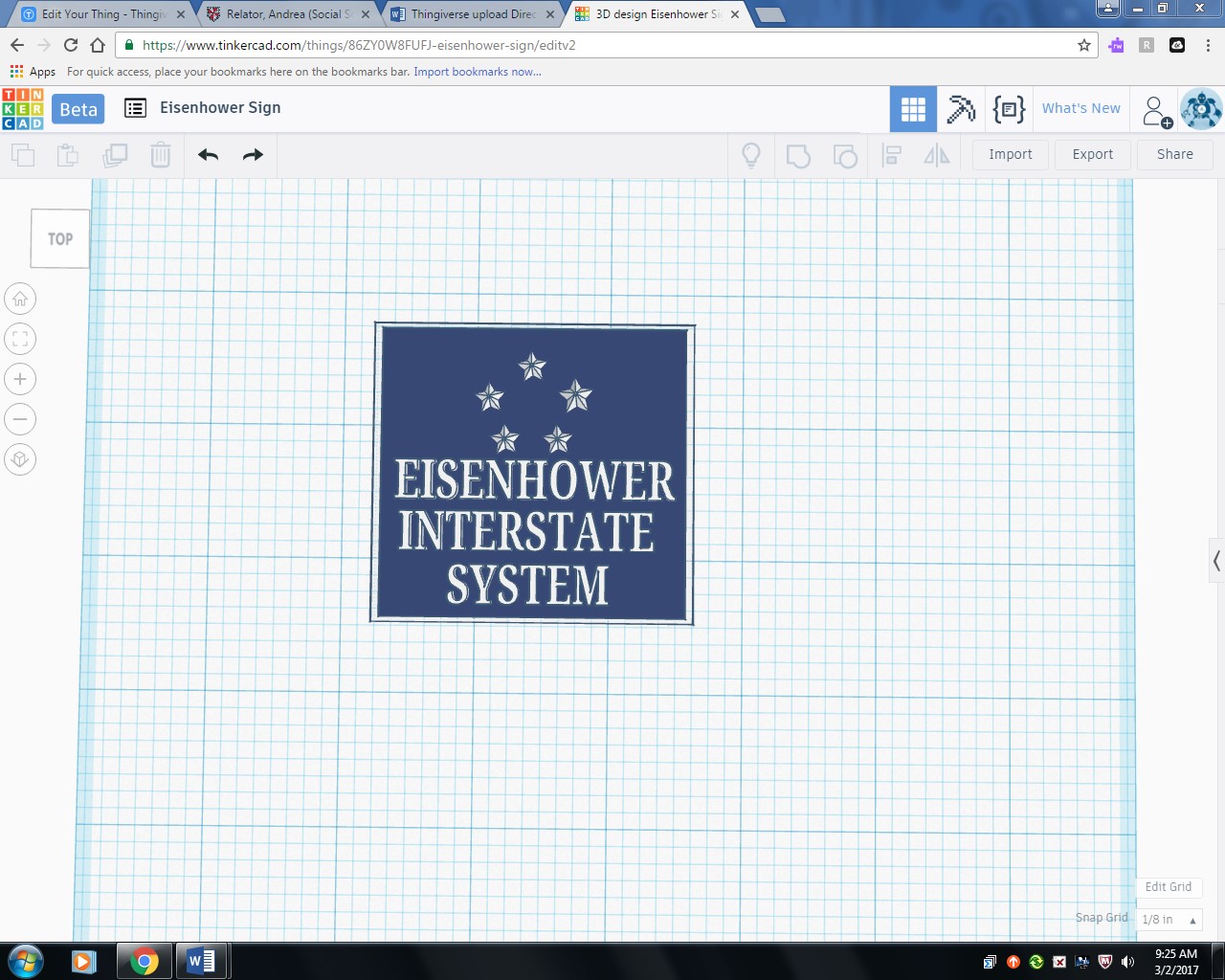Expand the collapsed shapes side panel

(1216, 561)
